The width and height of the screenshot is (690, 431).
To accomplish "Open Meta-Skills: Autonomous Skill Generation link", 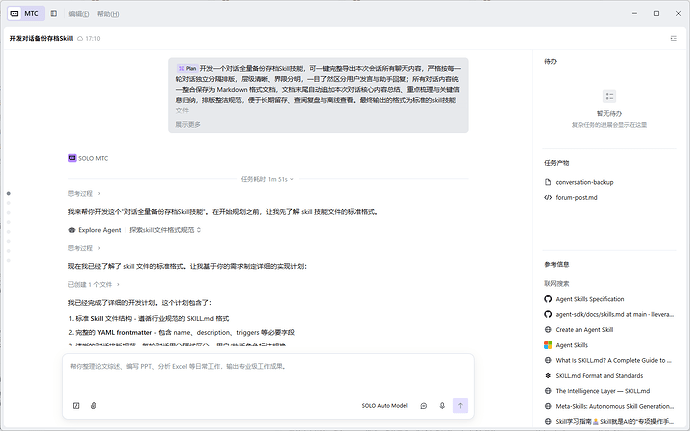I will tap(614, 406).
